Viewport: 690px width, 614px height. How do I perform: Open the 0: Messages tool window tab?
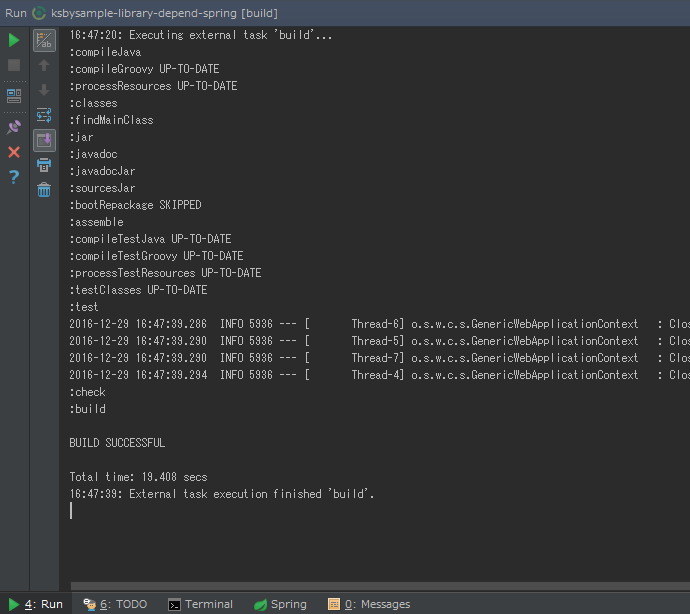pos(369,604)
